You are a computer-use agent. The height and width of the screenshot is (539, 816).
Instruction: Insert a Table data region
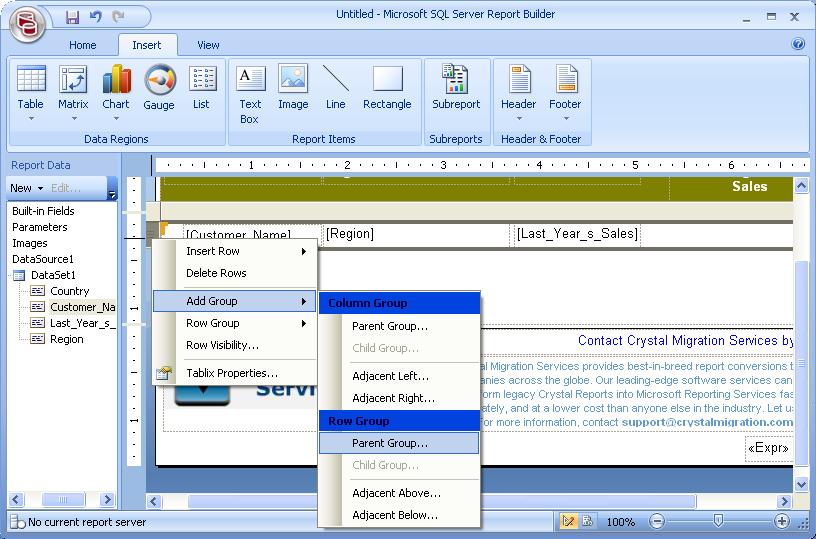(x=31, y=87)
